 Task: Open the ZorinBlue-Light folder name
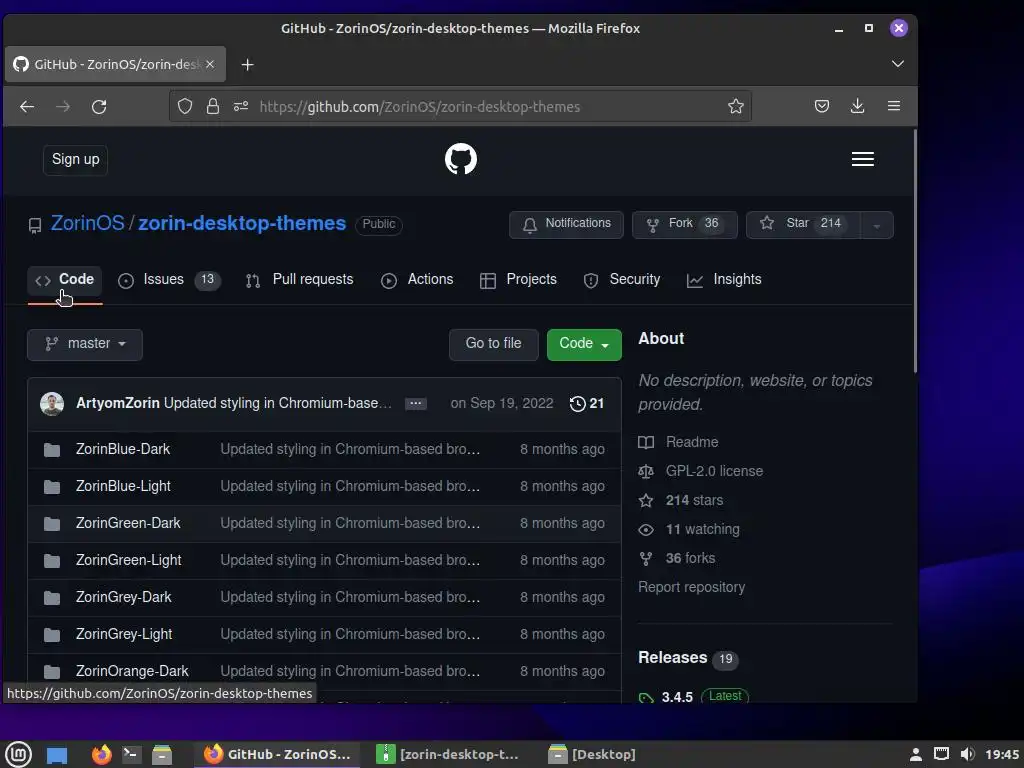click(123, 487)
